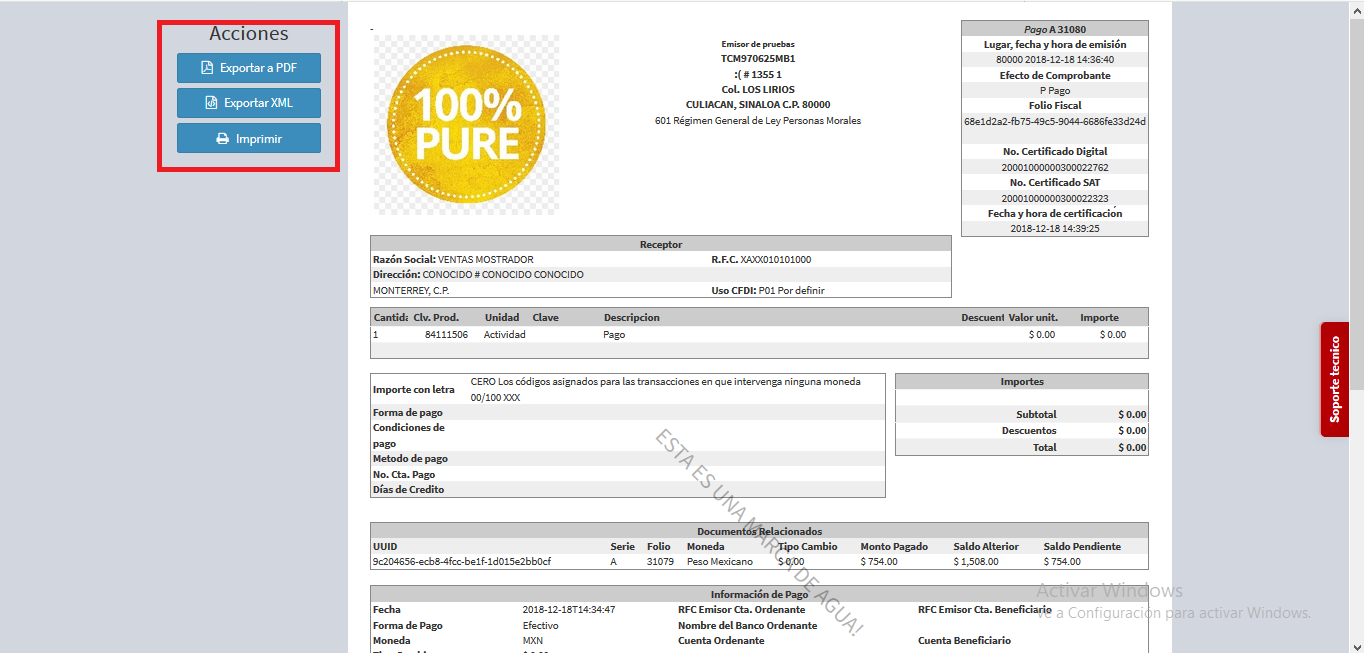Click the Importes section header
Viewport: 1364px width, 653px height.
pos(1021,382)
